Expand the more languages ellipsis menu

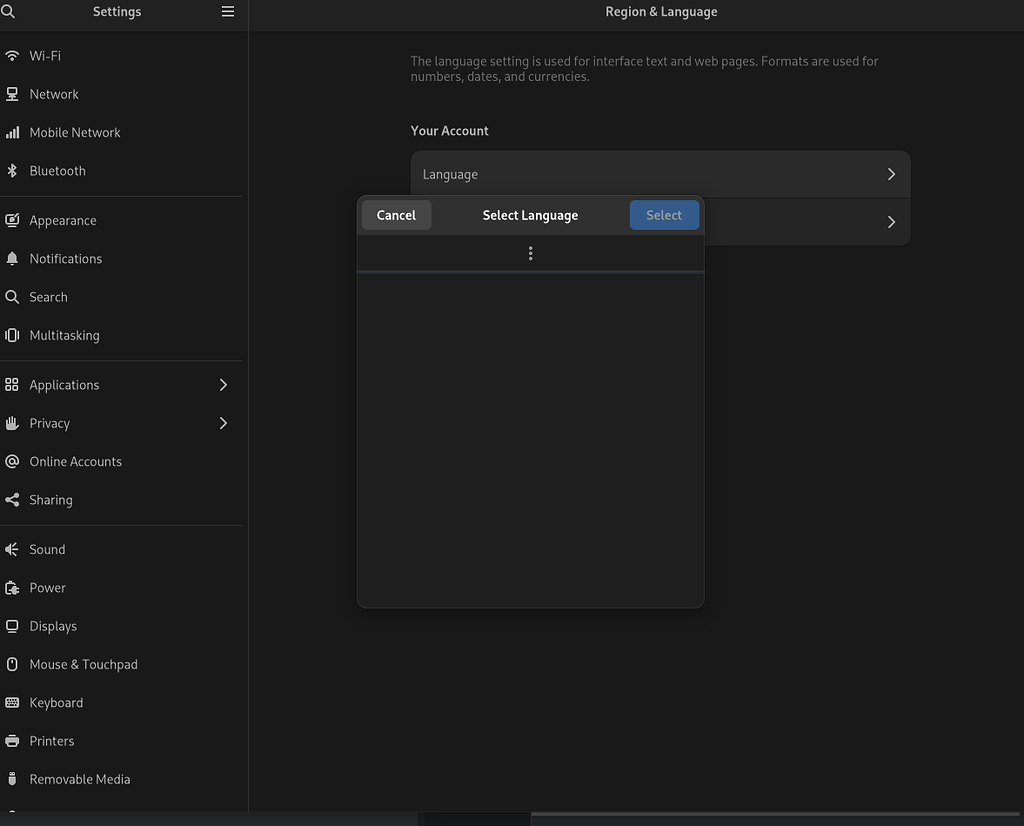point(530,253)
